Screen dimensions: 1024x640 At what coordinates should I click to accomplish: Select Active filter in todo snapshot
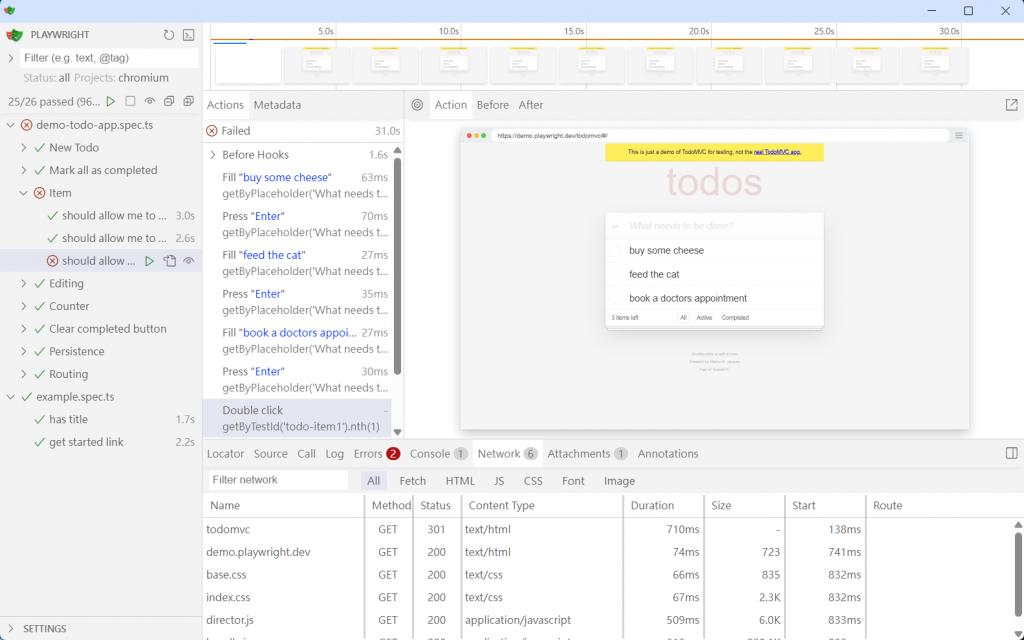click(x=704, y=318)
